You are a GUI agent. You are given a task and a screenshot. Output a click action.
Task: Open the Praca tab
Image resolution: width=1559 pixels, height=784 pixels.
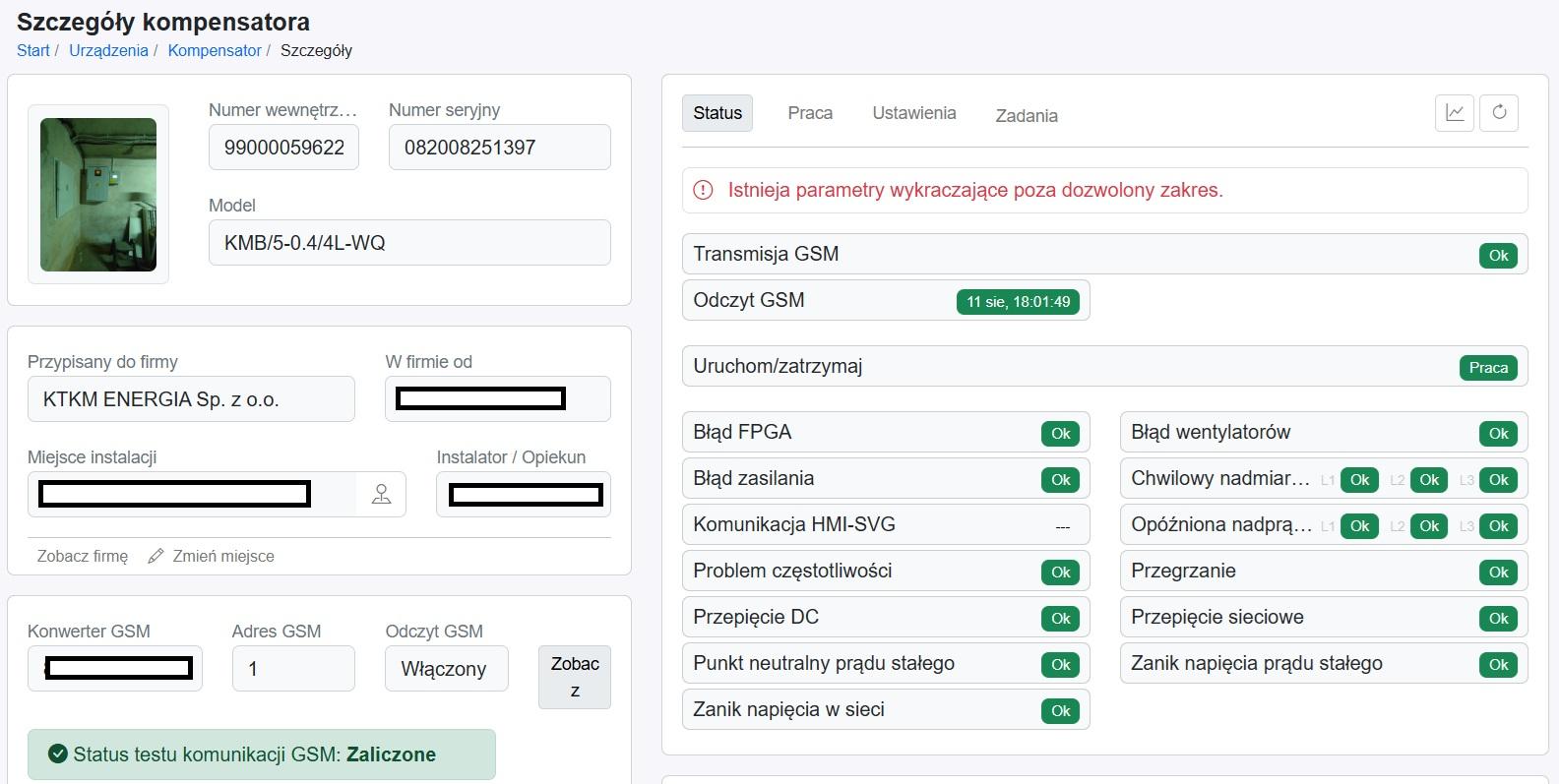coord(810,113)
